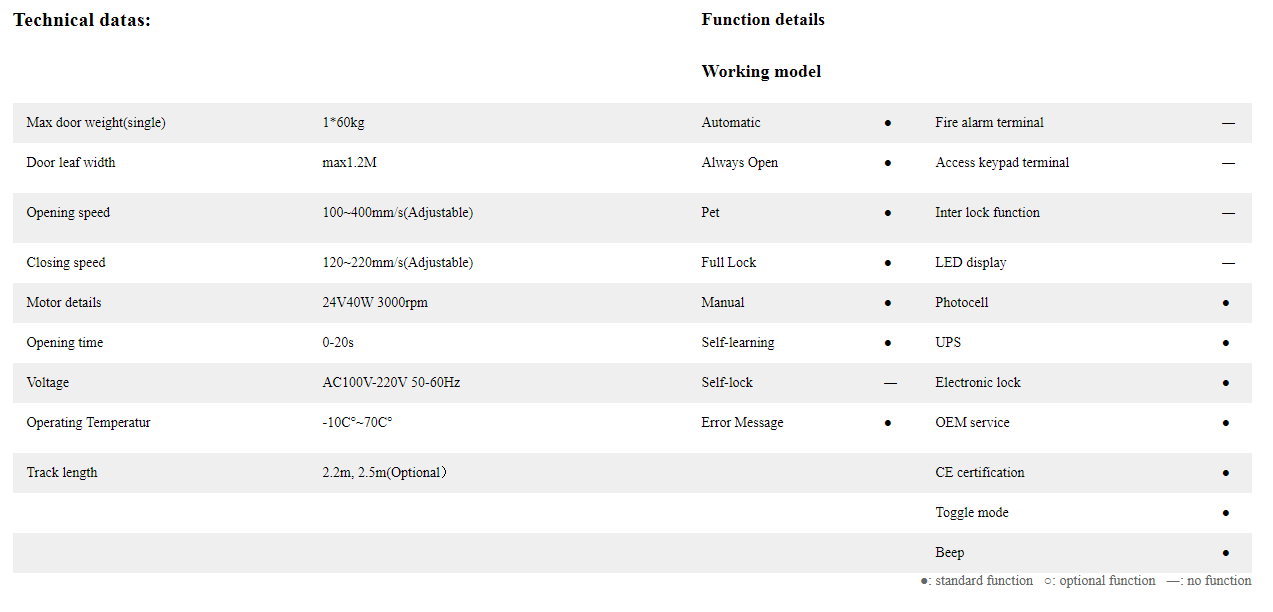Click the bullet next to Beep
Image resolution: width=1273 pixels, height=612 pixels.
(1225, 553)
